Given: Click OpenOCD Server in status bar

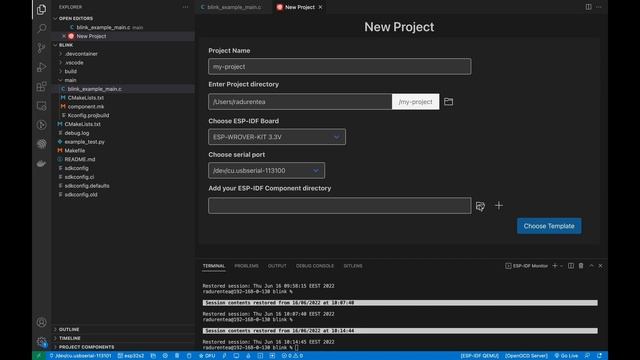Looking at the screenshot, I should [x=526, y=356].
